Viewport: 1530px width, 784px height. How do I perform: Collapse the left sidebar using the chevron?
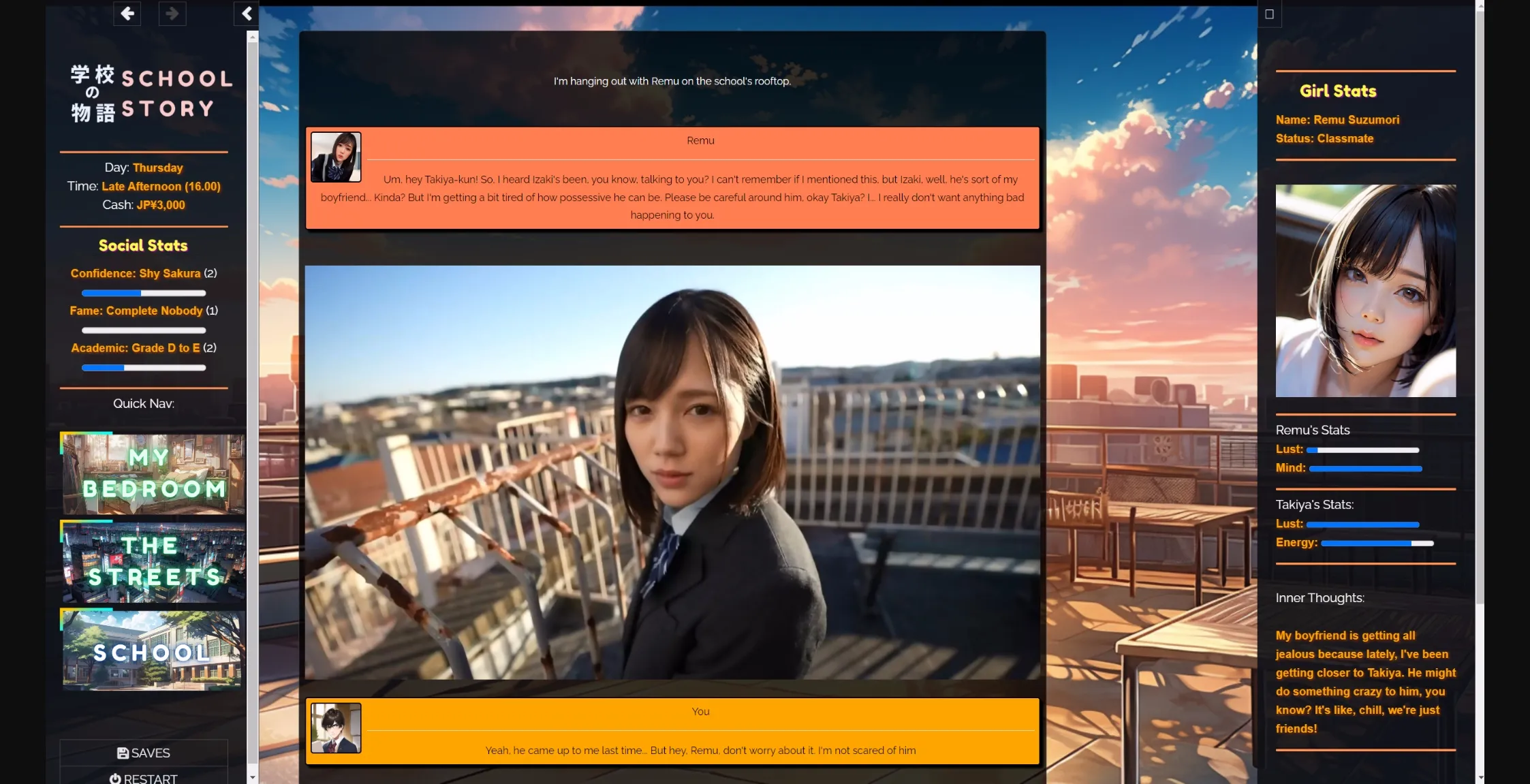[x=246, y=12]
